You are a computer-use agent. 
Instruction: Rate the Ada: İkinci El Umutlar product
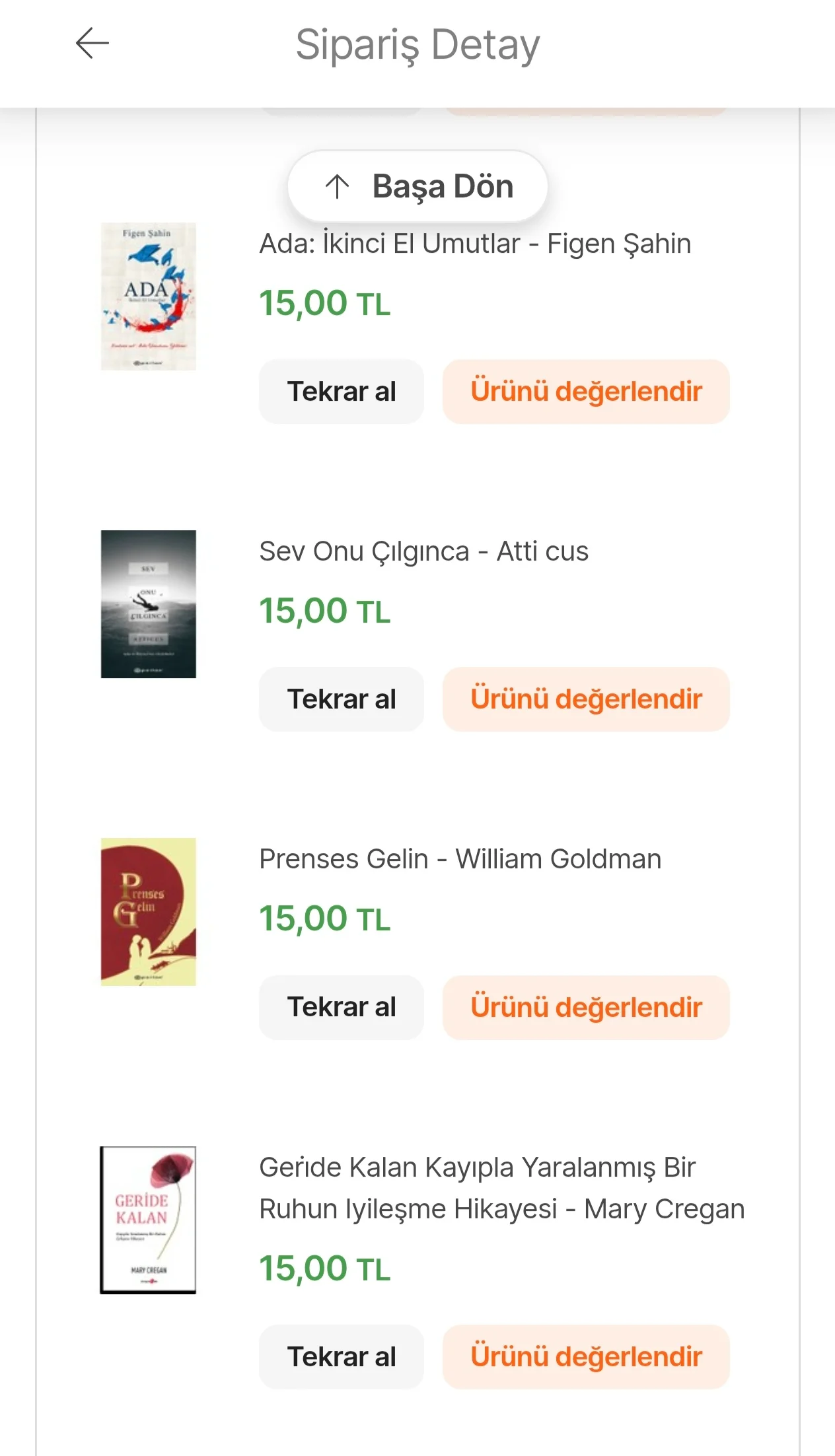[586, 392]
